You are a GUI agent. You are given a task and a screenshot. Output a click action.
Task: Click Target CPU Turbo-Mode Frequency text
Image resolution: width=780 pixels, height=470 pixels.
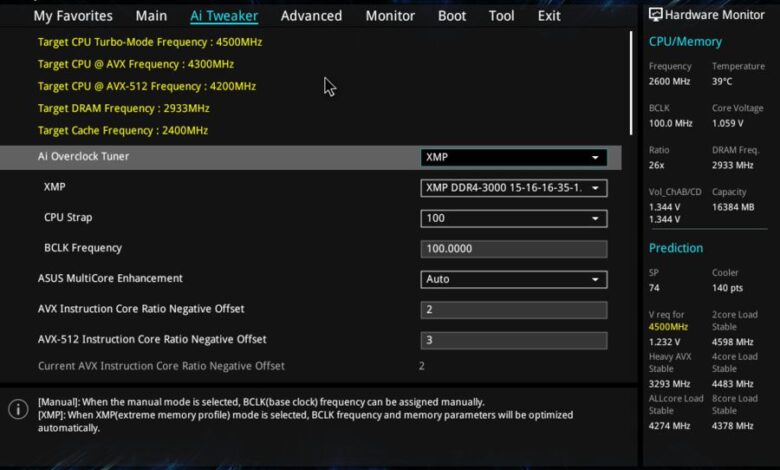150,42
